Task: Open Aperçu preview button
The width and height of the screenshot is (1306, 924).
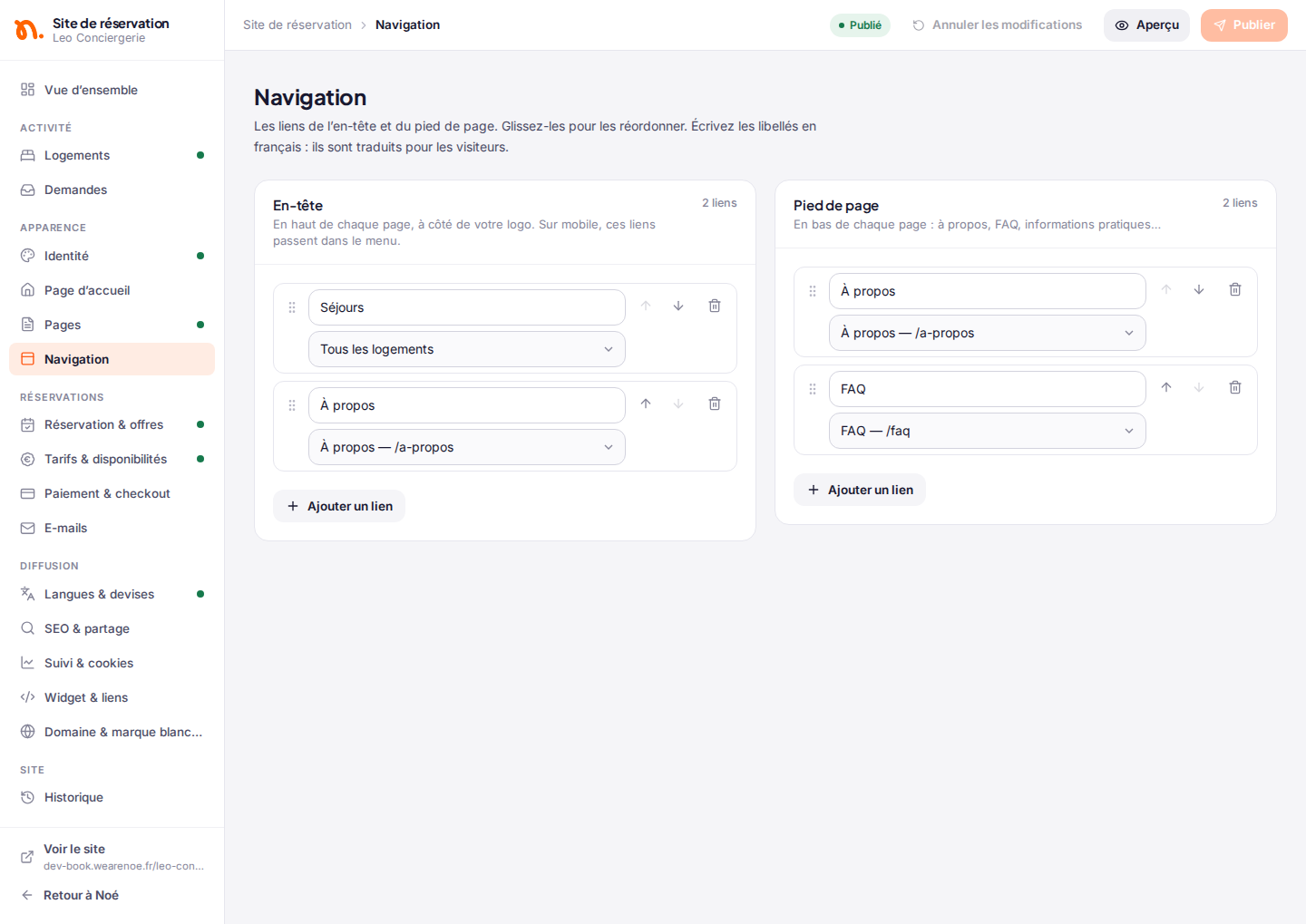Action: 1146,25
